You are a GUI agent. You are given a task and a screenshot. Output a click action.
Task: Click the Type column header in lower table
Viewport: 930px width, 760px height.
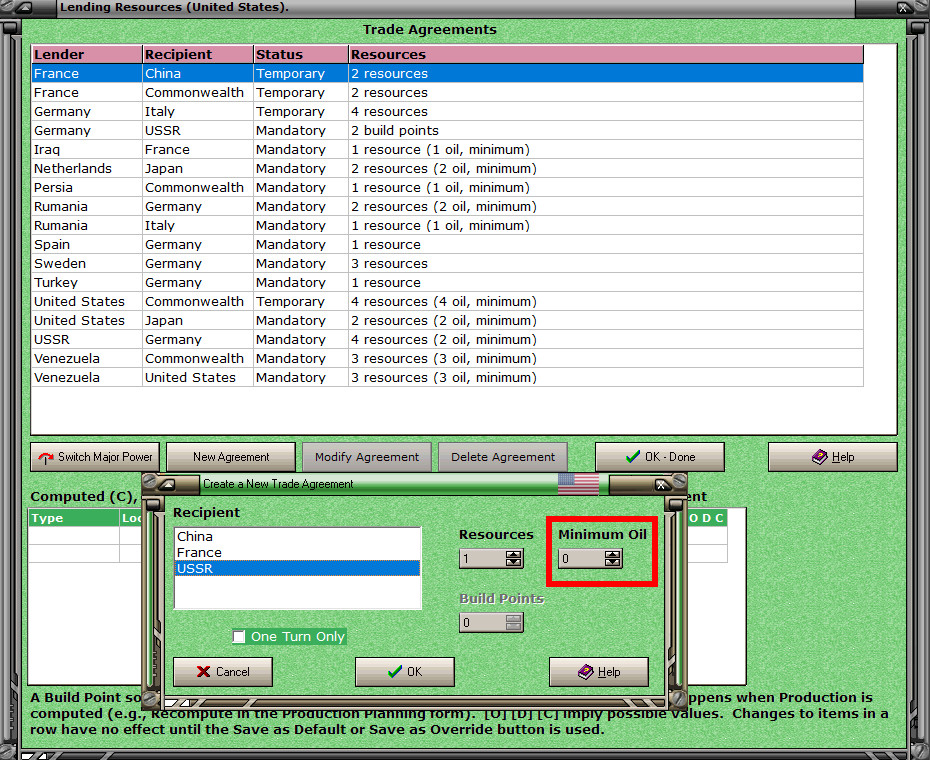point(74,518)
